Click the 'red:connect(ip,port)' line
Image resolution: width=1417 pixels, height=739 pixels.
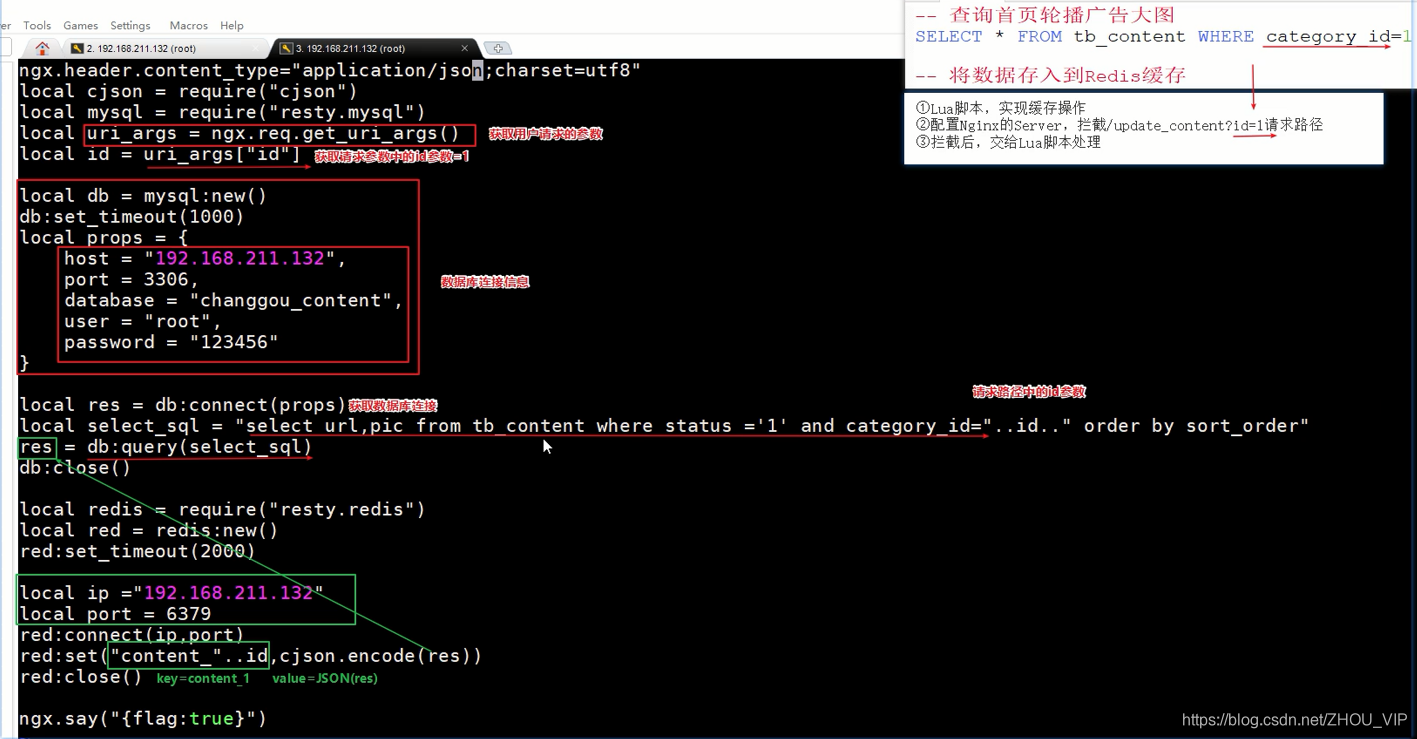click(x=132, y=635)
